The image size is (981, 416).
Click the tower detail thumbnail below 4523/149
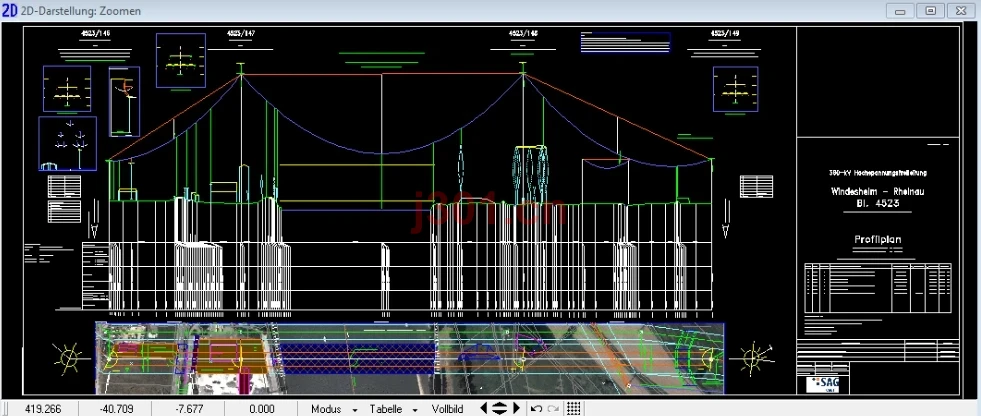[736, 89]
